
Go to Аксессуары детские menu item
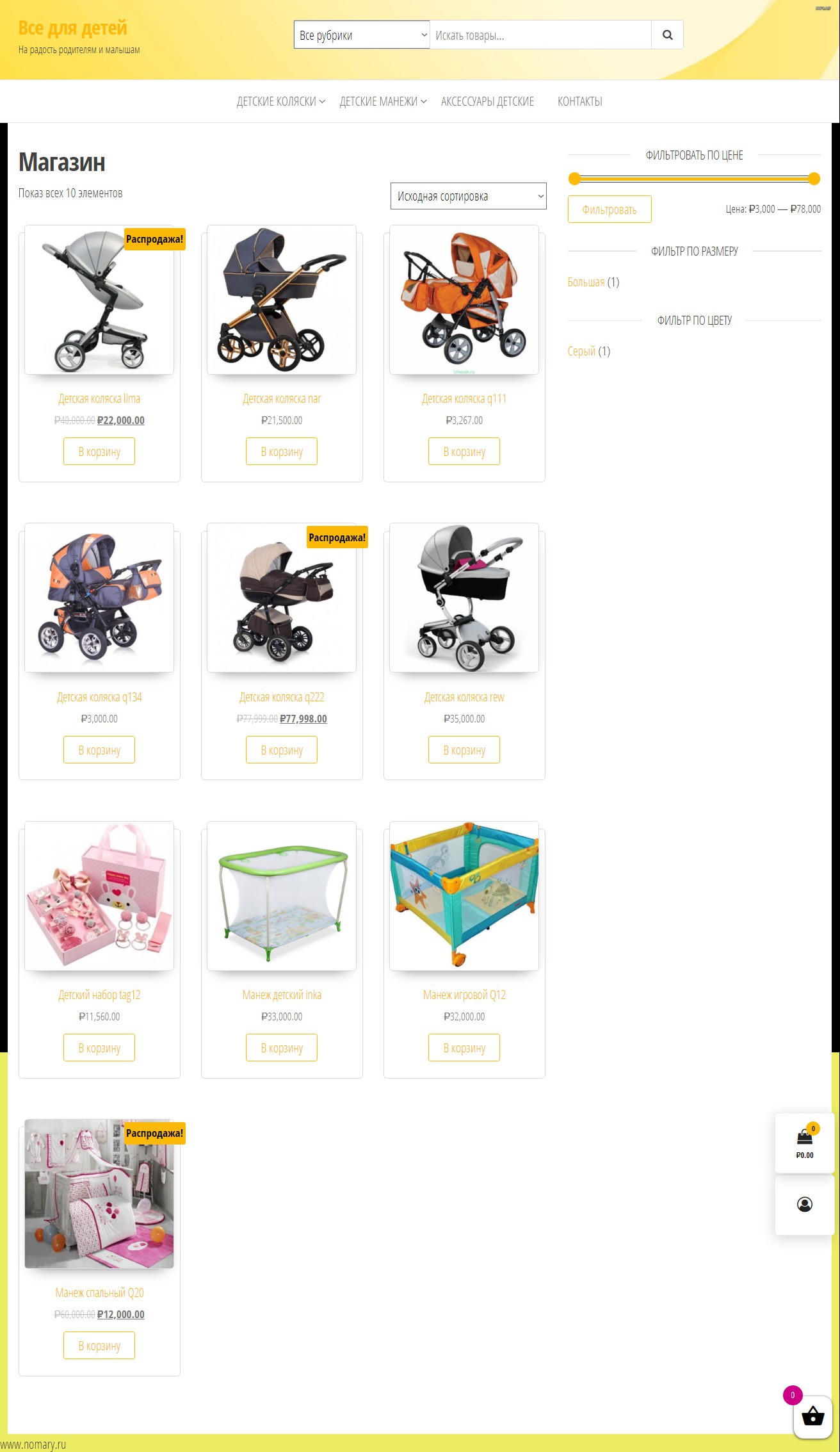tap(487, 101)
